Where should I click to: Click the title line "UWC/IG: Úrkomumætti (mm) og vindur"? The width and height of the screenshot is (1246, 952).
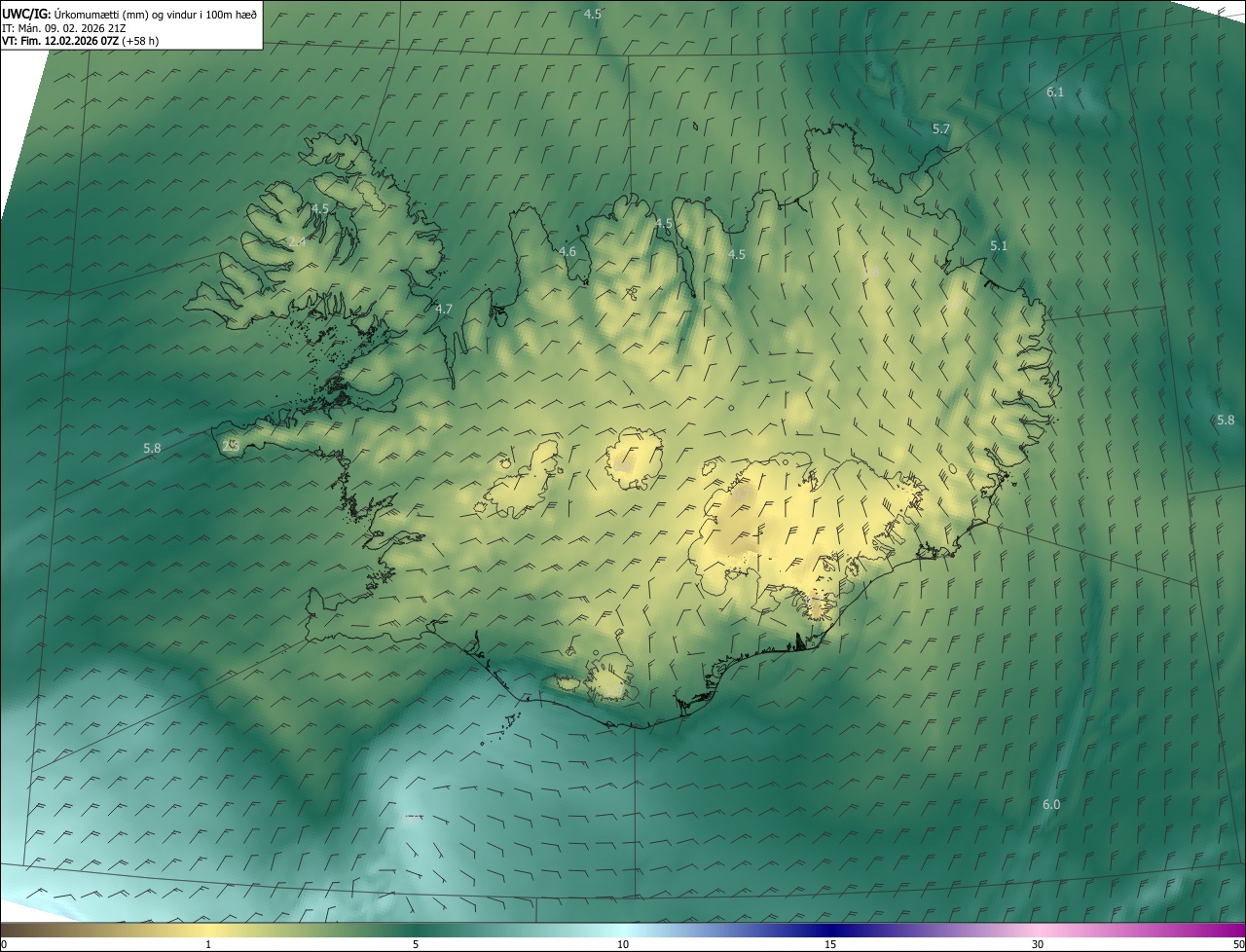[x=129, y=15]
